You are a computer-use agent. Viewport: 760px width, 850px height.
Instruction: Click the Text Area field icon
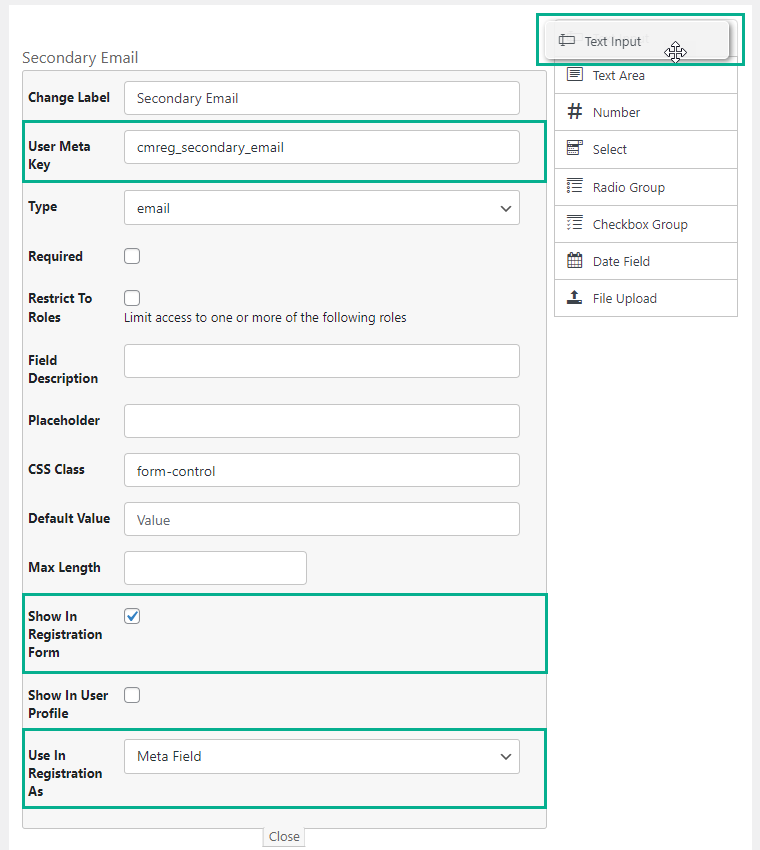[573, 74]
